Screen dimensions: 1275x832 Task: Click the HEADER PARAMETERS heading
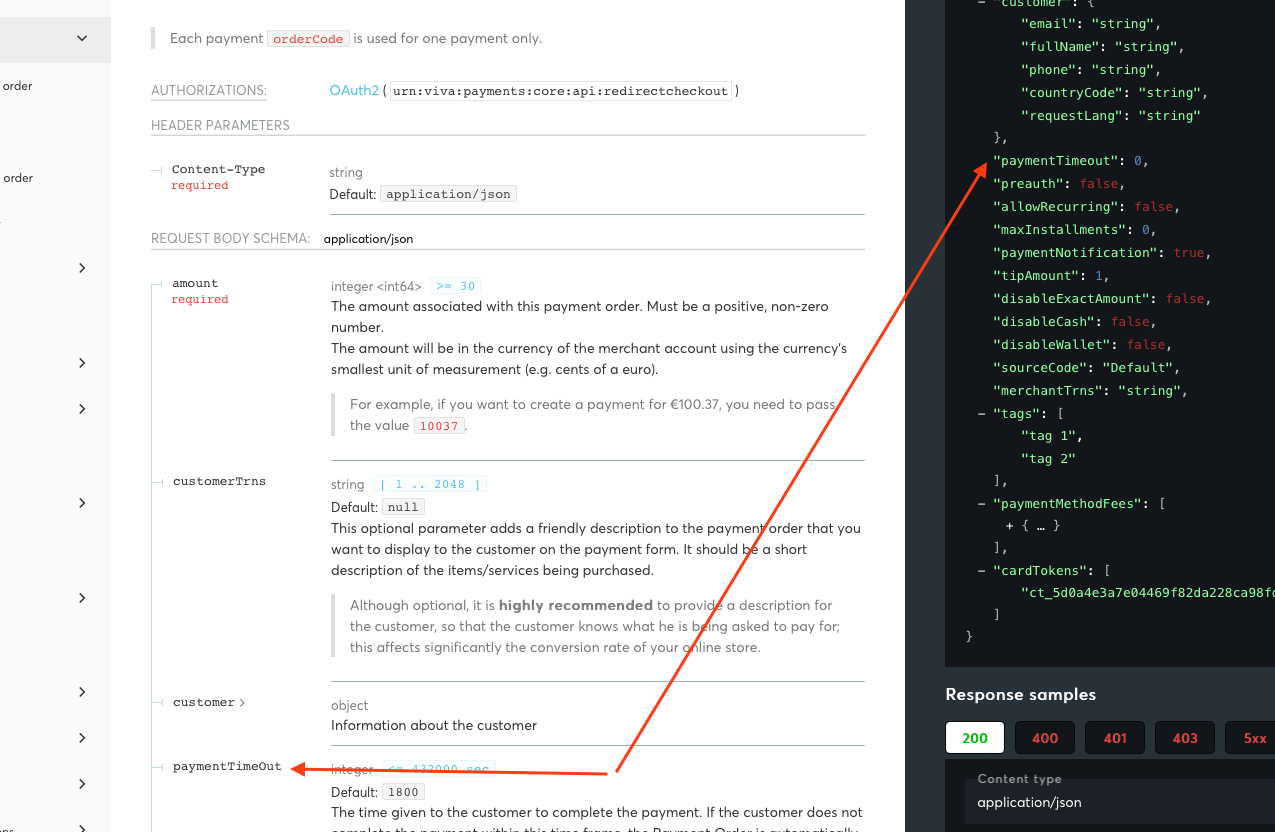(x=220, y=125)
